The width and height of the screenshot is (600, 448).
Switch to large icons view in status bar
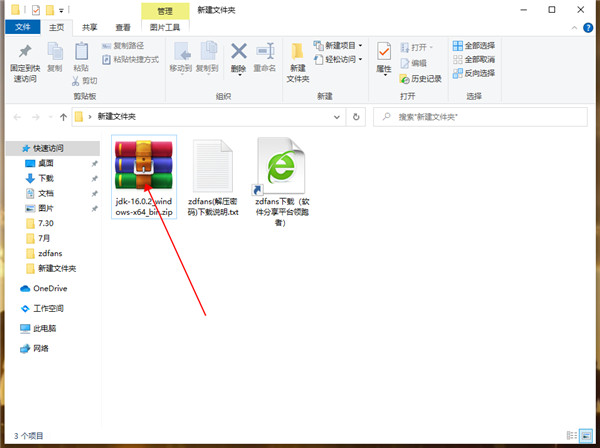point(586,435)
